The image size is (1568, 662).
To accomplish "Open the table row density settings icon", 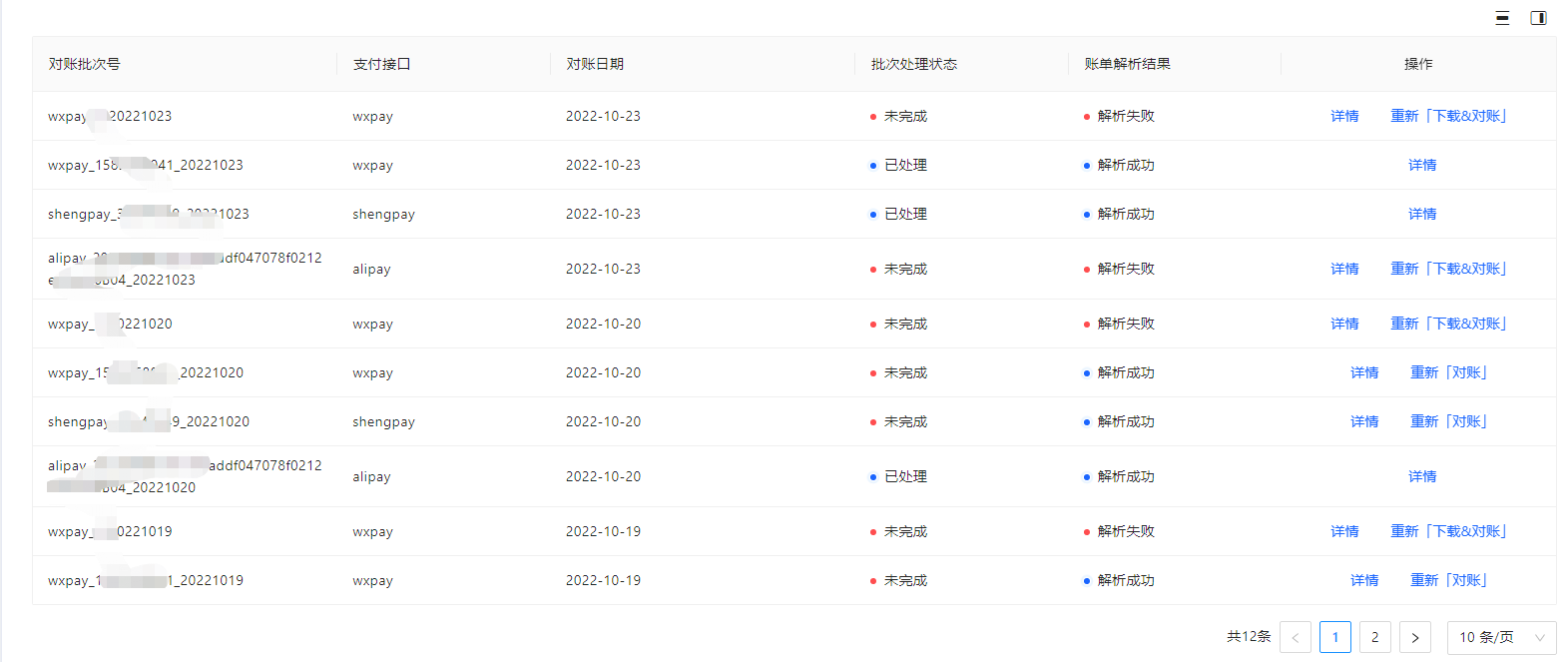I will pyautogui.click(x=1502, y=18).
